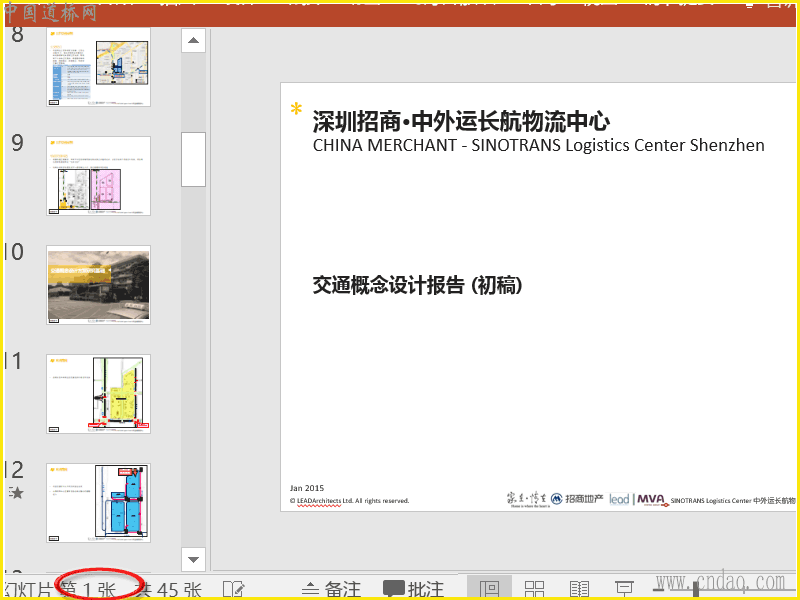Click the MVA logo on the slide
Screen dimensions: 800x600
tap(652, 499)
